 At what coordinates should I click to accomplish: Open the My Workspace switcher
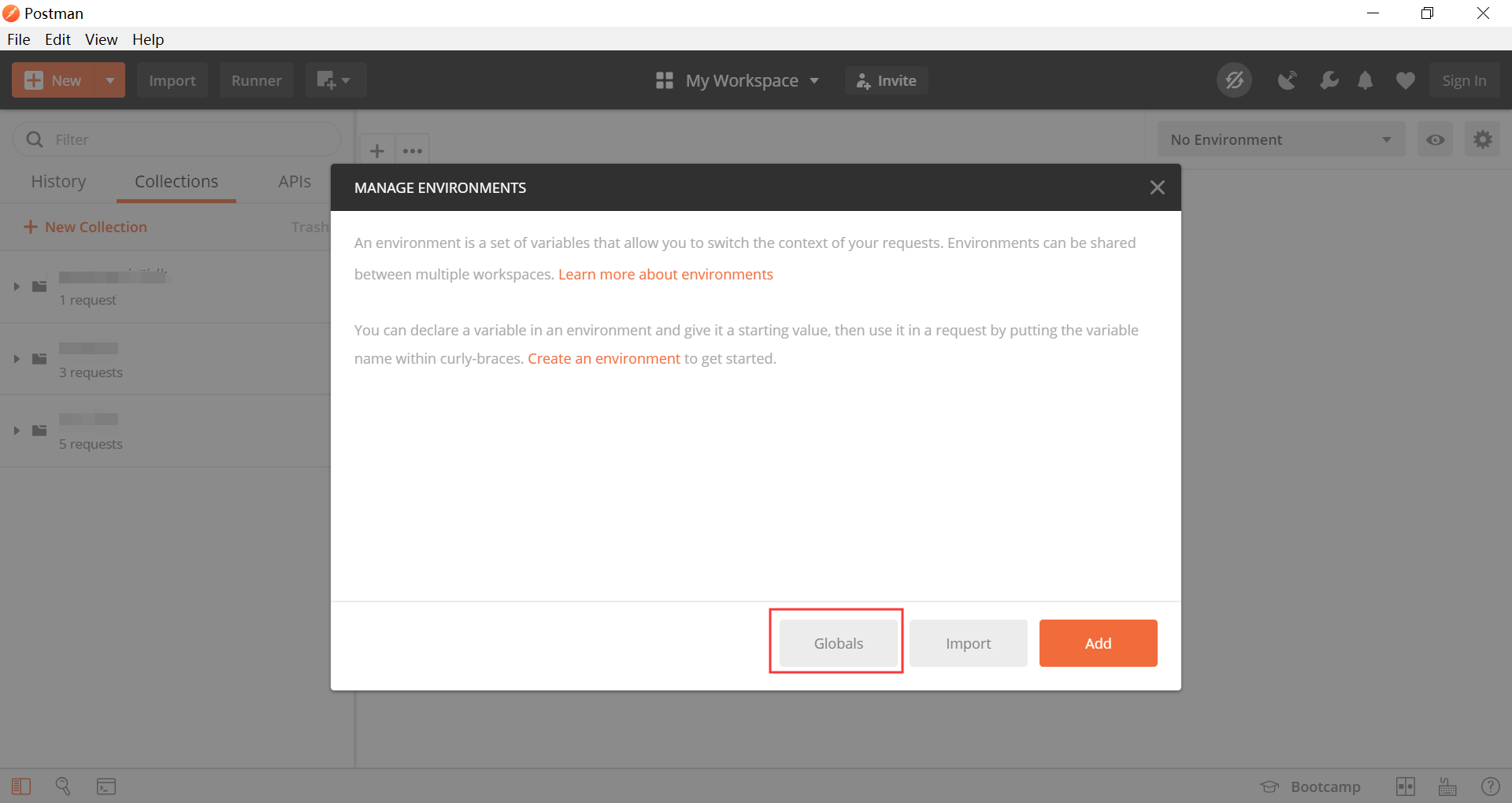point(738,80)
